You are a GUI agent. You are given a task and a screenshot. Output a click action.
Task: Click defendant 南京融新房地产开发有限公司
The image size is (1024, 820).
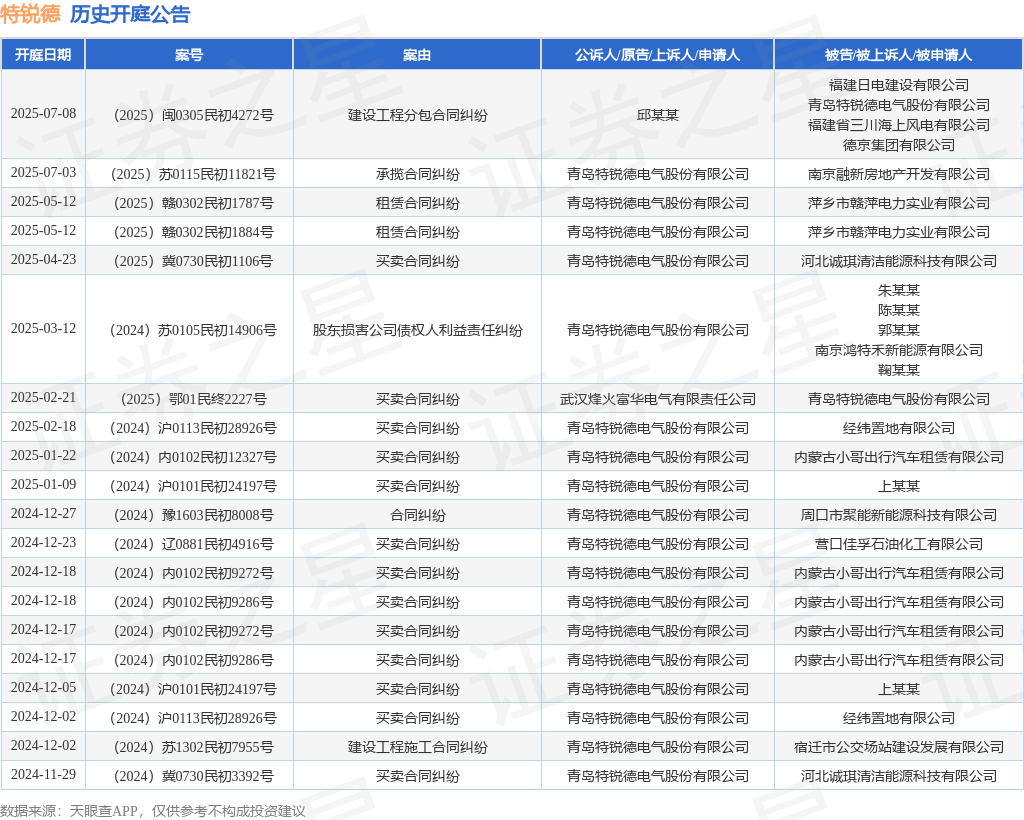click(899, 174)
